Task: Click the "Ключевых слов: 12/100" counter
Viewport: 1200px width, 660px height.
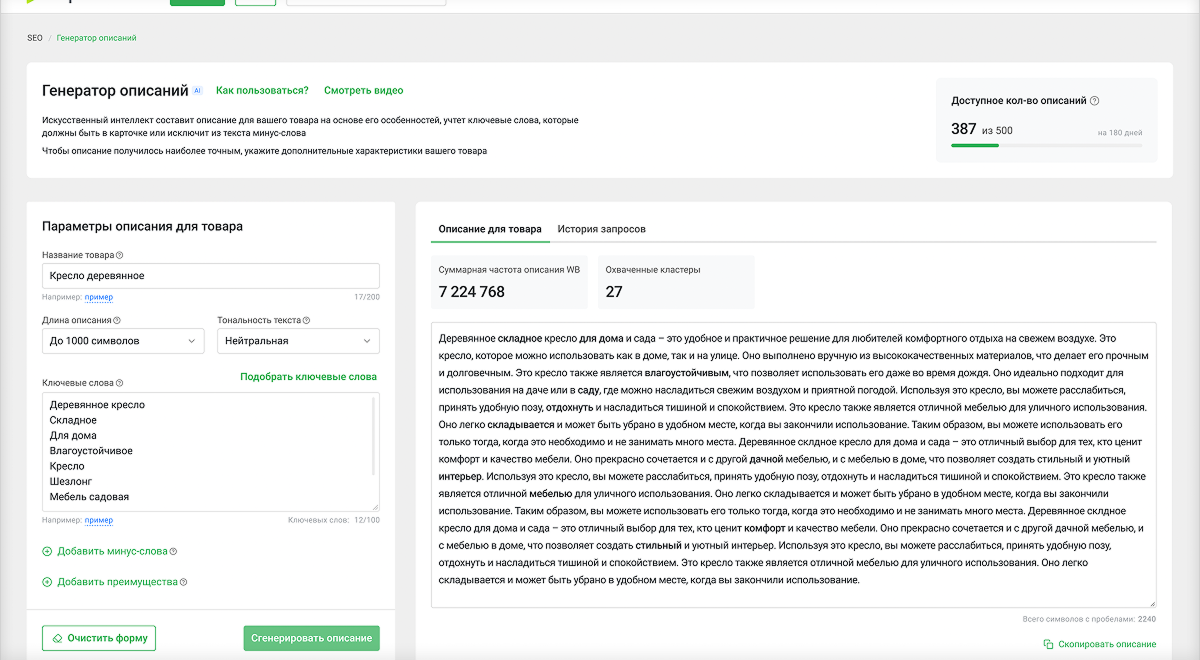Action: coord(334,520)
